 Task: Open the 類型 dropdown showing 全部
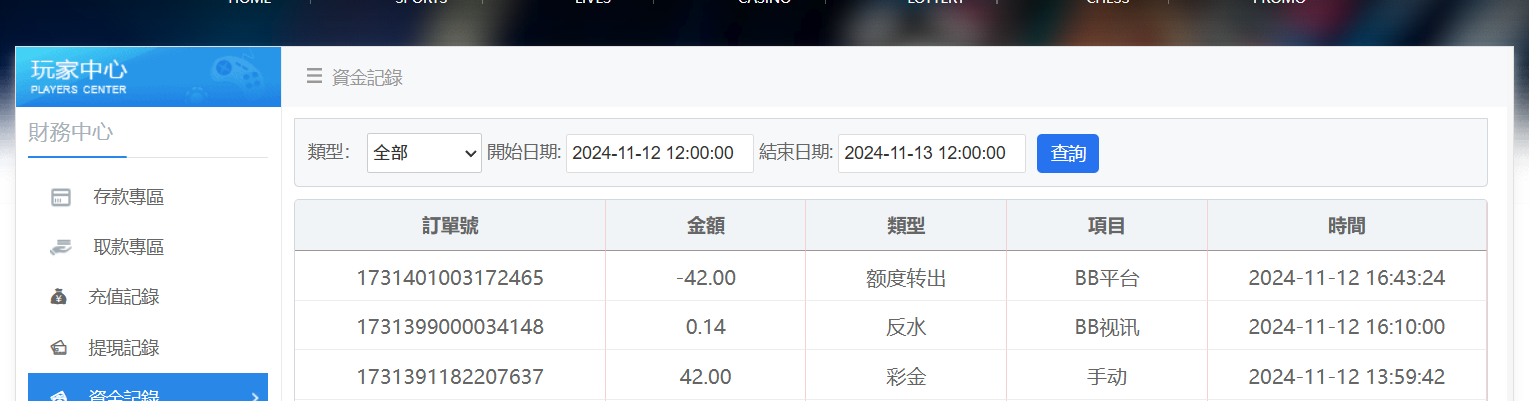pyautogui.click(x=424, y=153)
